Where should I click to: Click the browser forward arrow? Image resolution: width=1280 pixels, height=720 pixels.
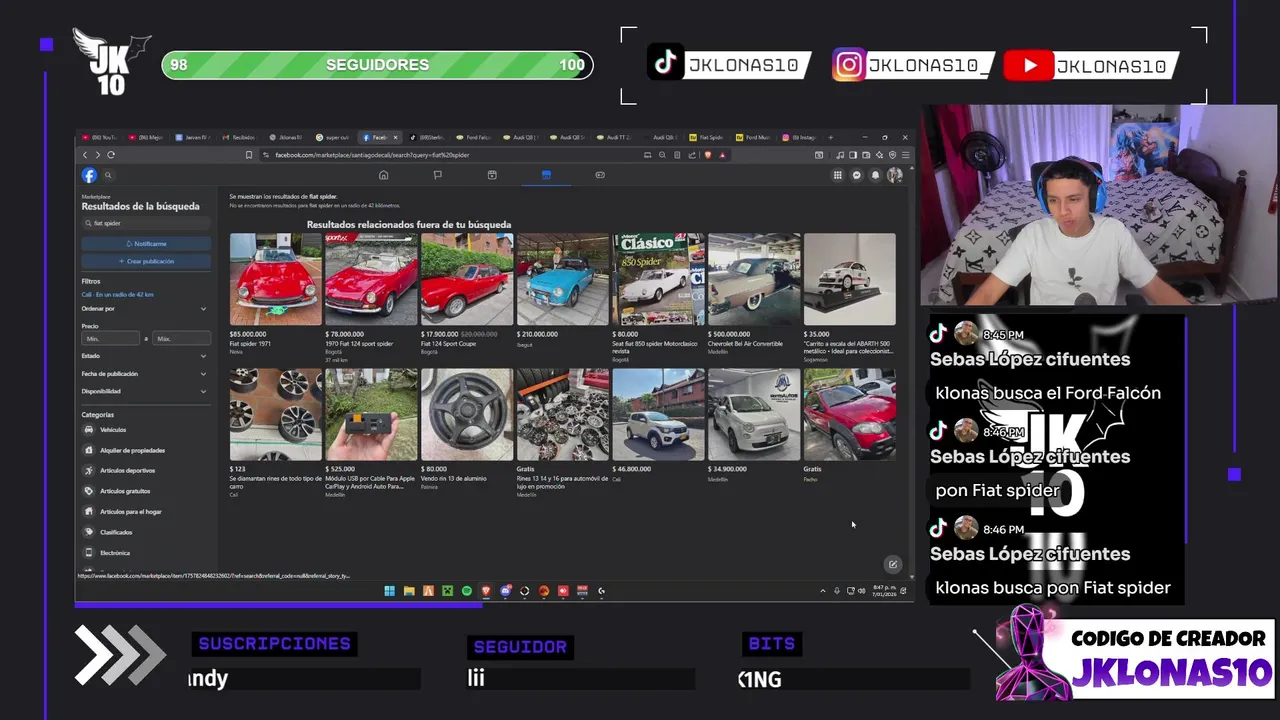(x=97, y=155)
